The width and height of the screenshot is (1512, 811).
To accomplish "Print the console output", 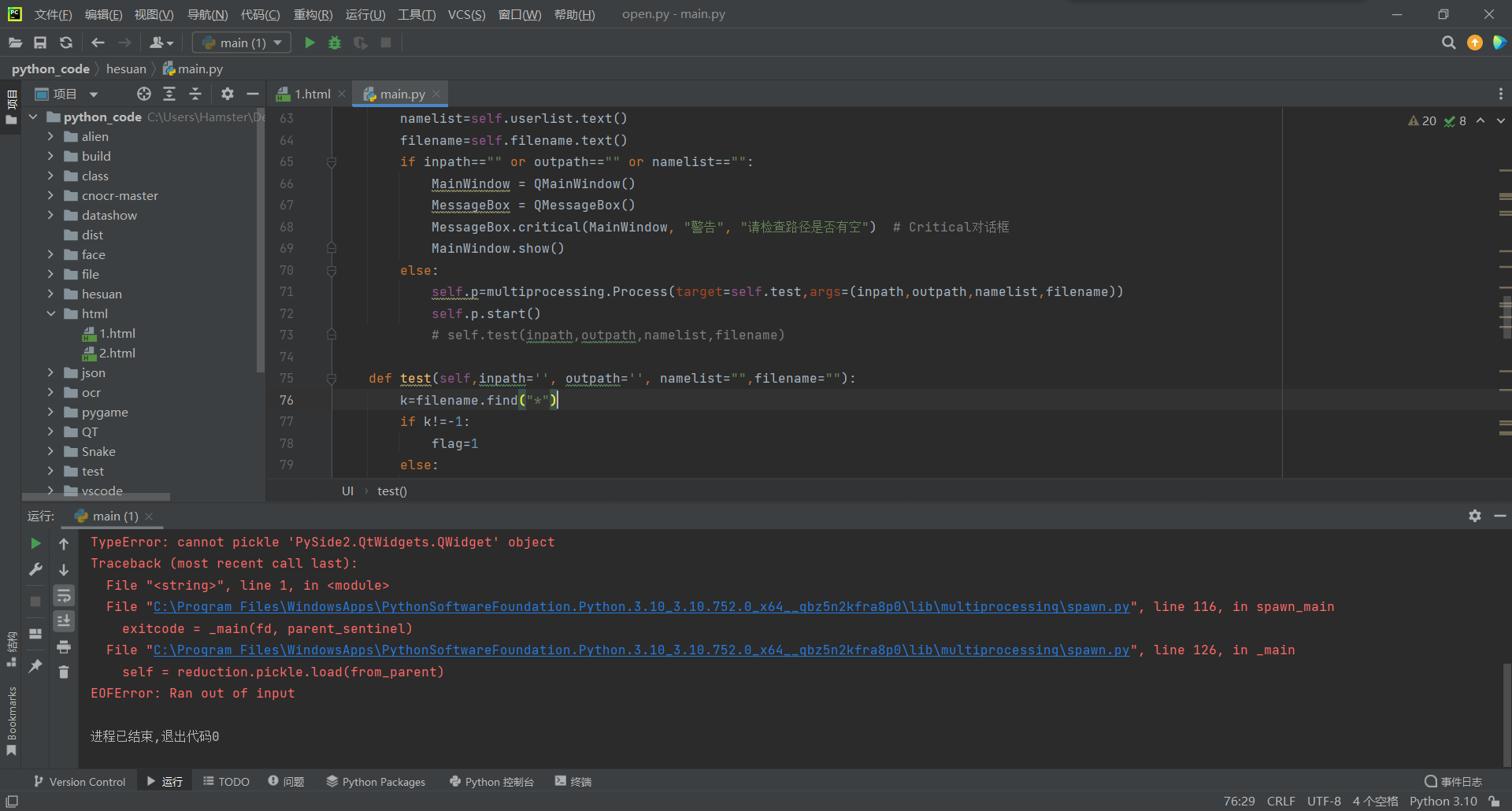I will 64,646.
